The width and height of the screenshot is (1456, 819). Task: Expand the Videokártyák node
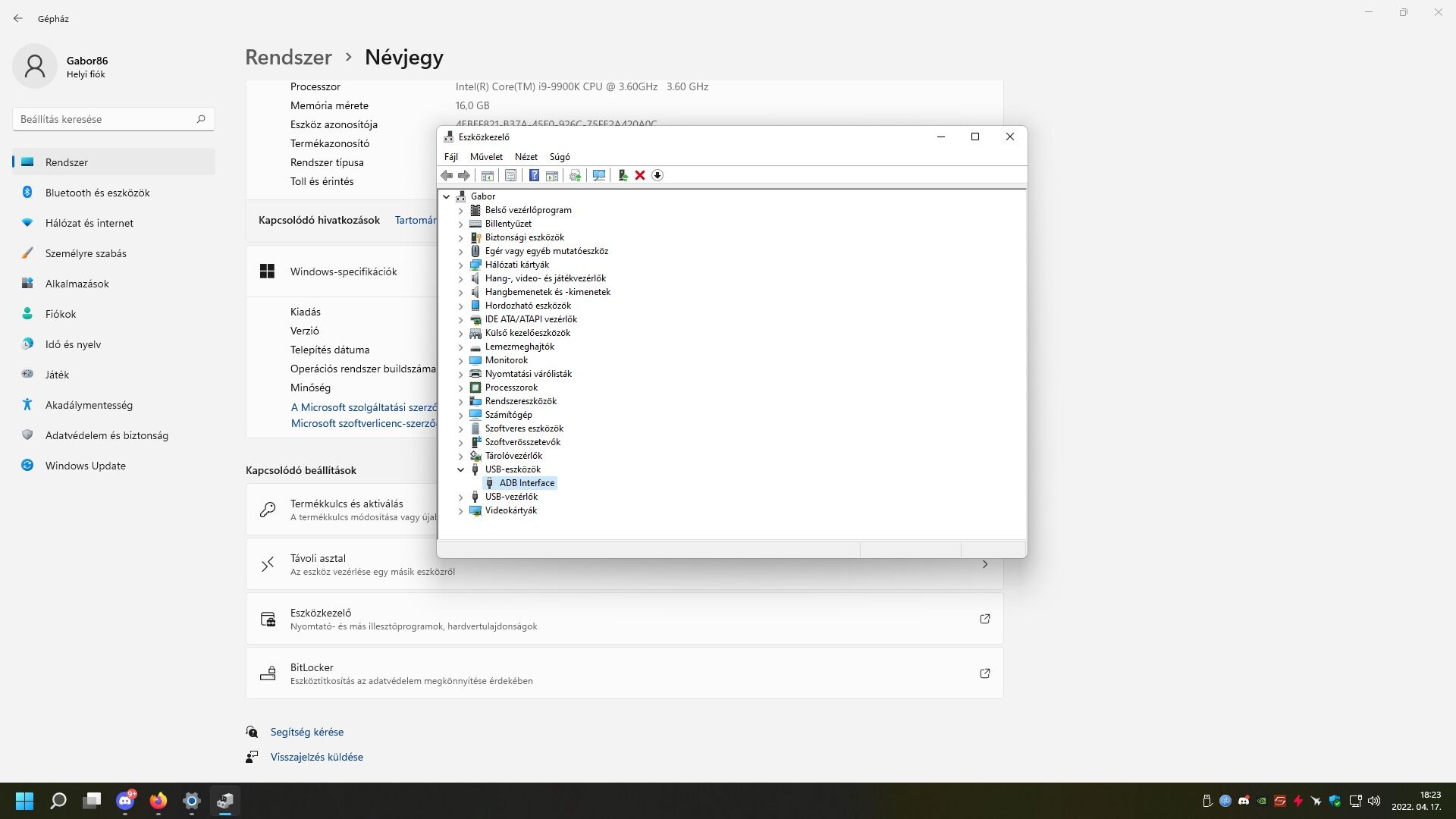(460, 510)
